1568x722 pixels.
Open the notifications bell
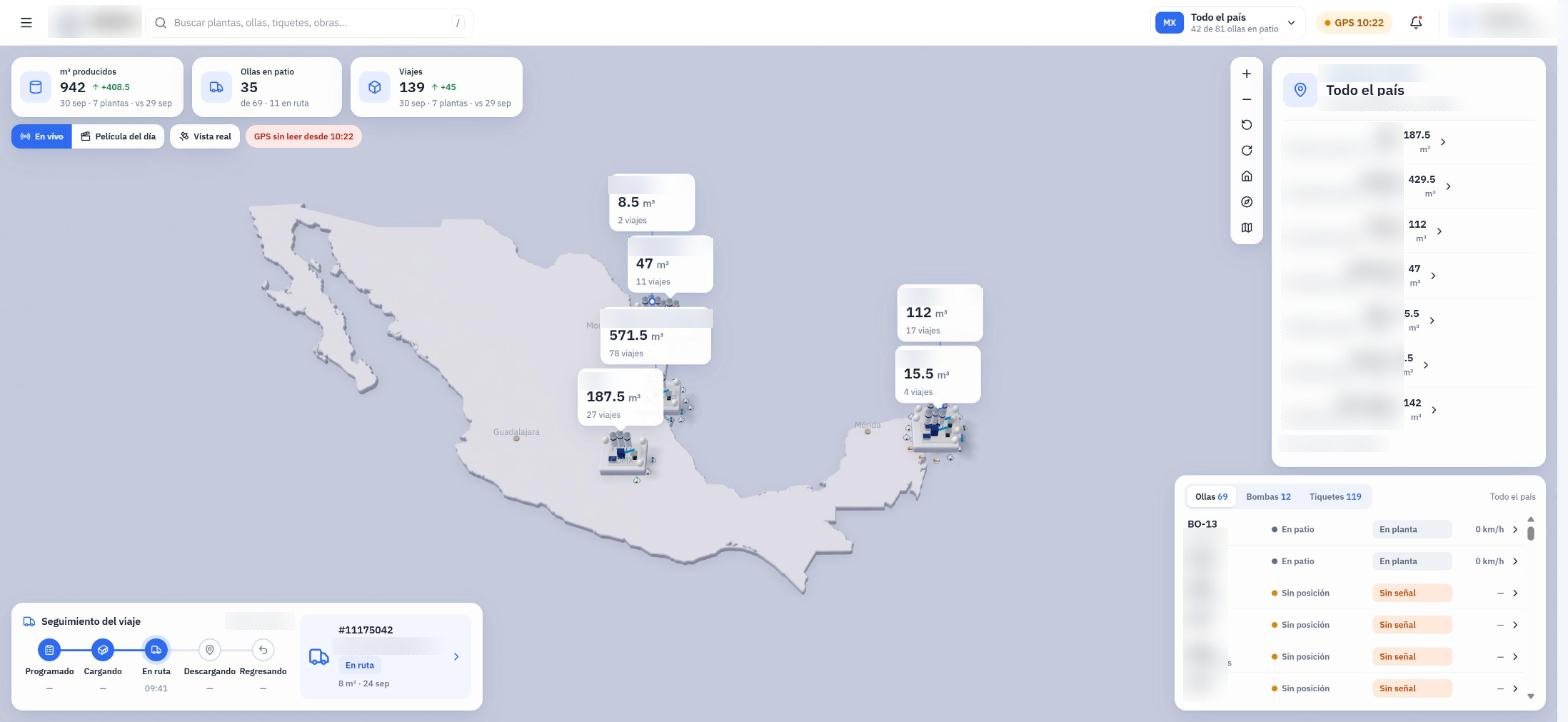coord(1416,22)
